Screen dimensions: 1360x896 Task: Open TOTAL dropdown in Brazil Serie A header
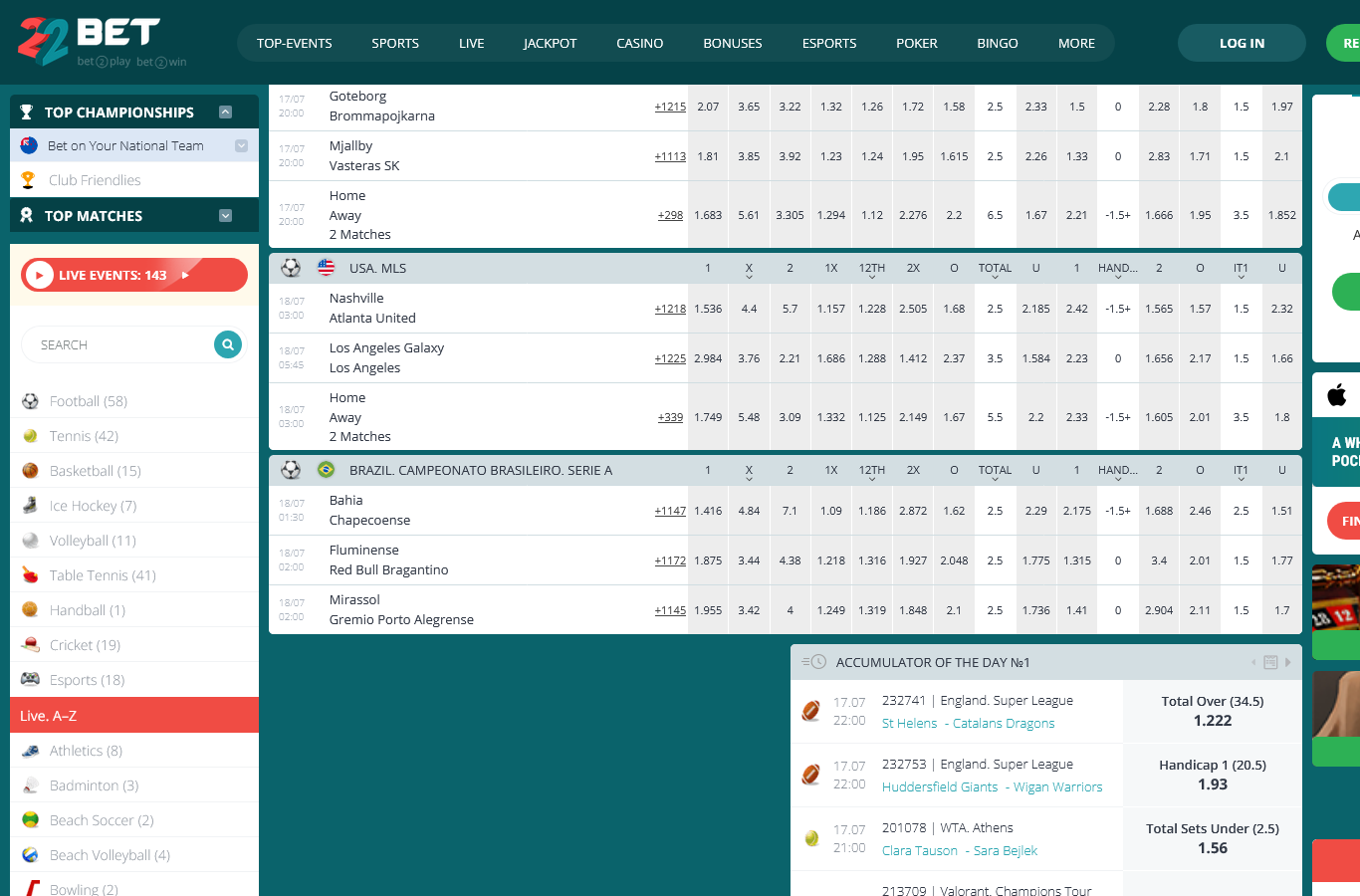(x=995, y=471)
